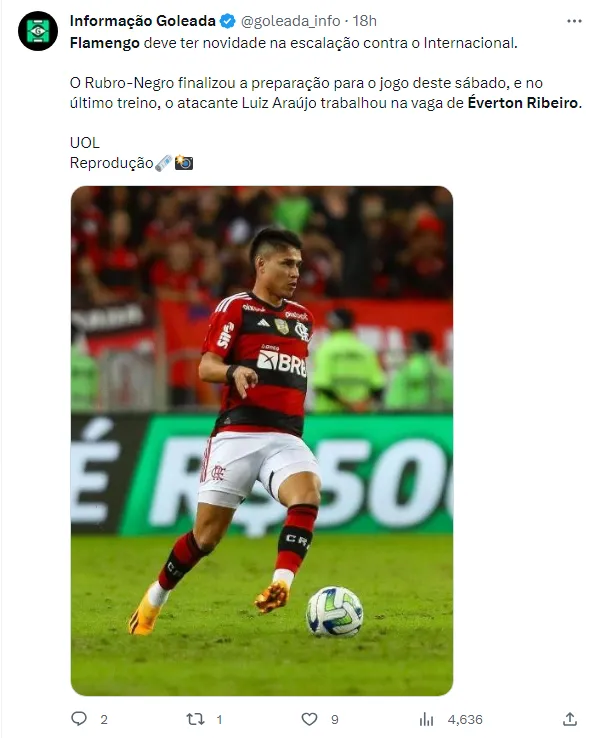Open the view analytics bar chart icon
The height and width of the screenshot is (738, 592).
pos(426,719)
